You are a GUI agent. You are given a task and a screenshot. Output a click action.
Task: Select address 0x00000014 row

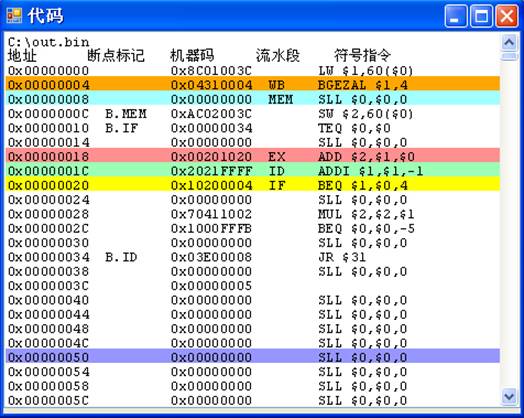tap(253, 142)
